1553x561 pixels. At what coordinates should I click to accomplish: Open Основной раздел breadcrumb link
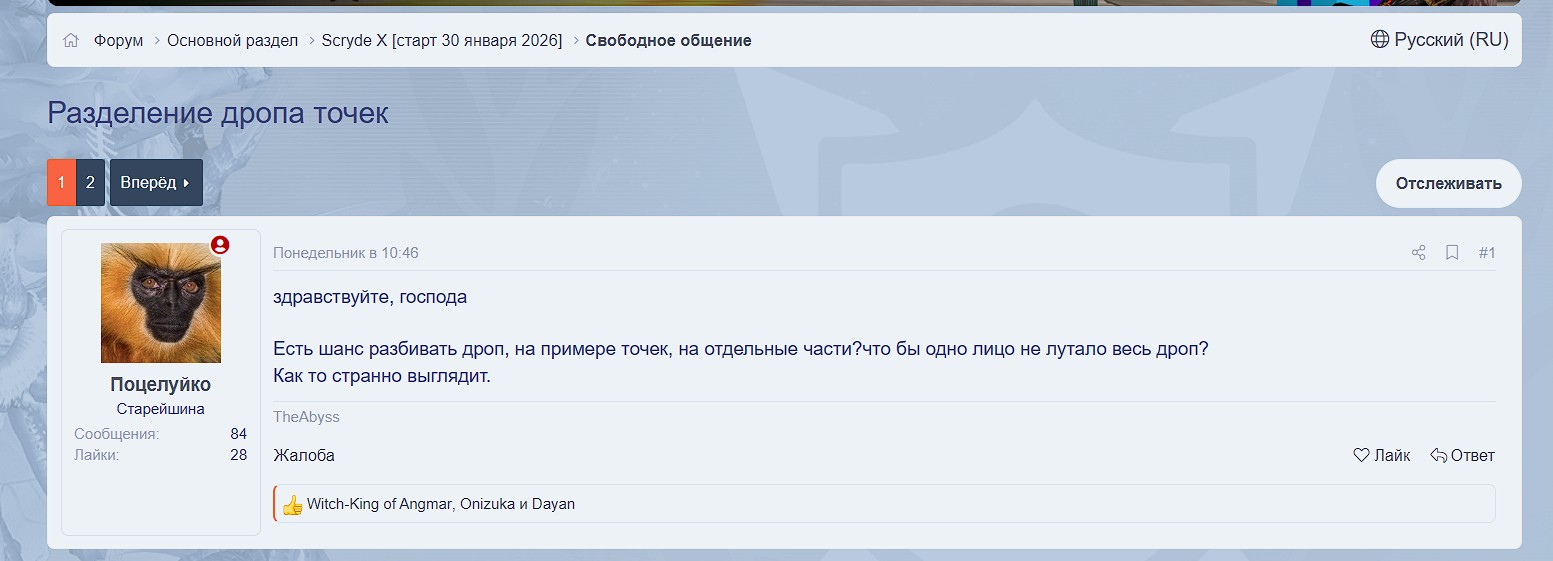233,41
